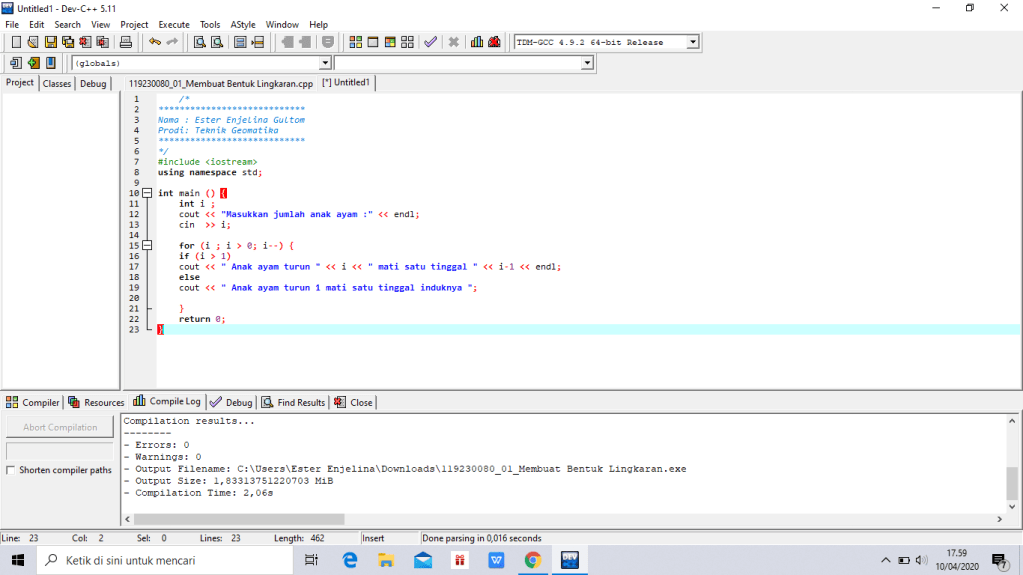Open Find using the magnifier toolbar icon

click(x=199, y=42)
